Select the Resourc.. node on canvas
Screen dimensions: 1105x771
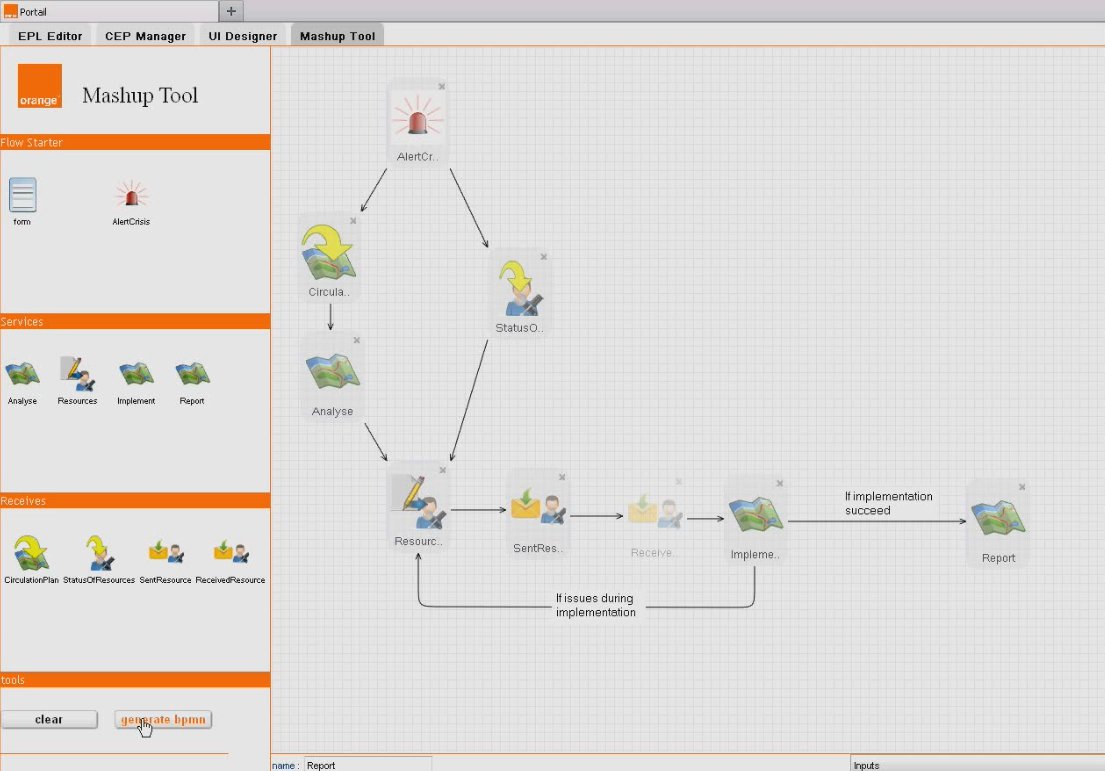(419, 507)
